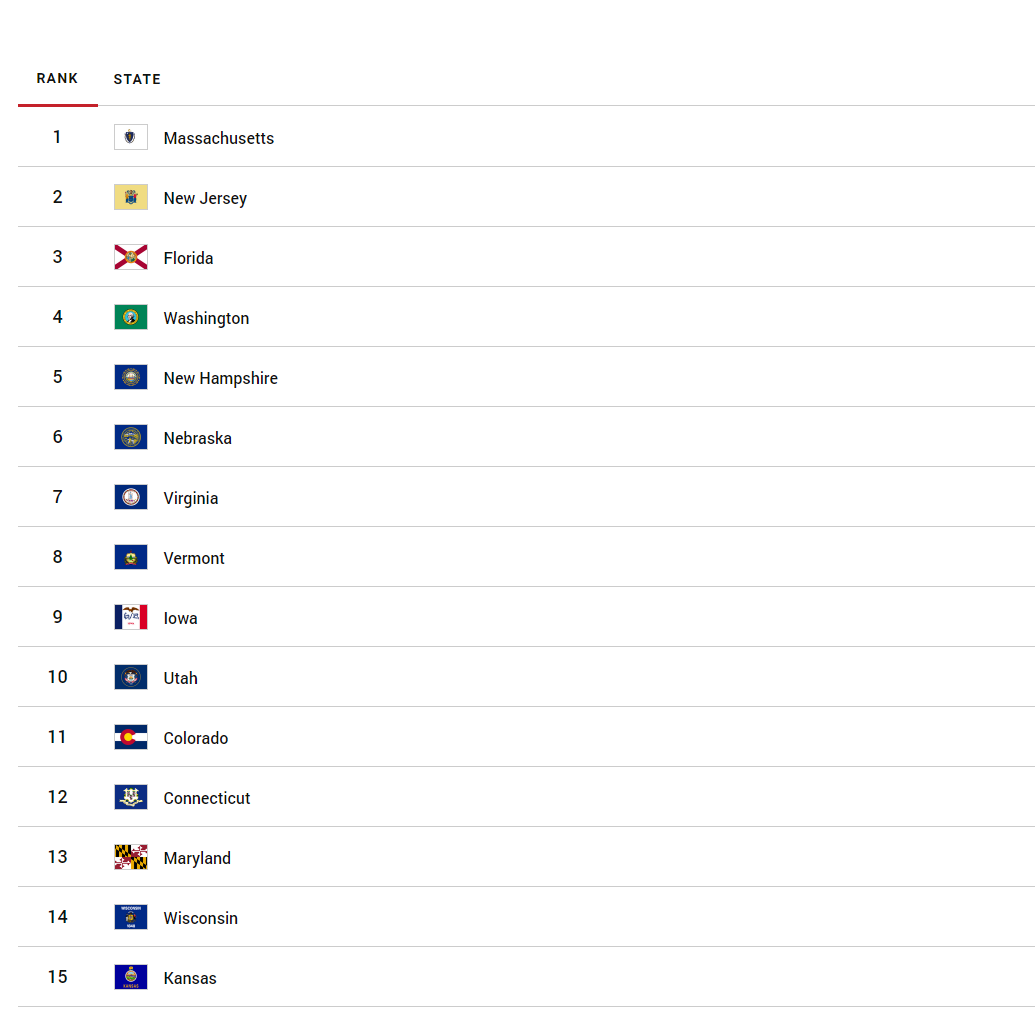This screenshot has width=1035, height=1009.
Task: Click the Florida flag icon
Action: (x=131, y=257)
